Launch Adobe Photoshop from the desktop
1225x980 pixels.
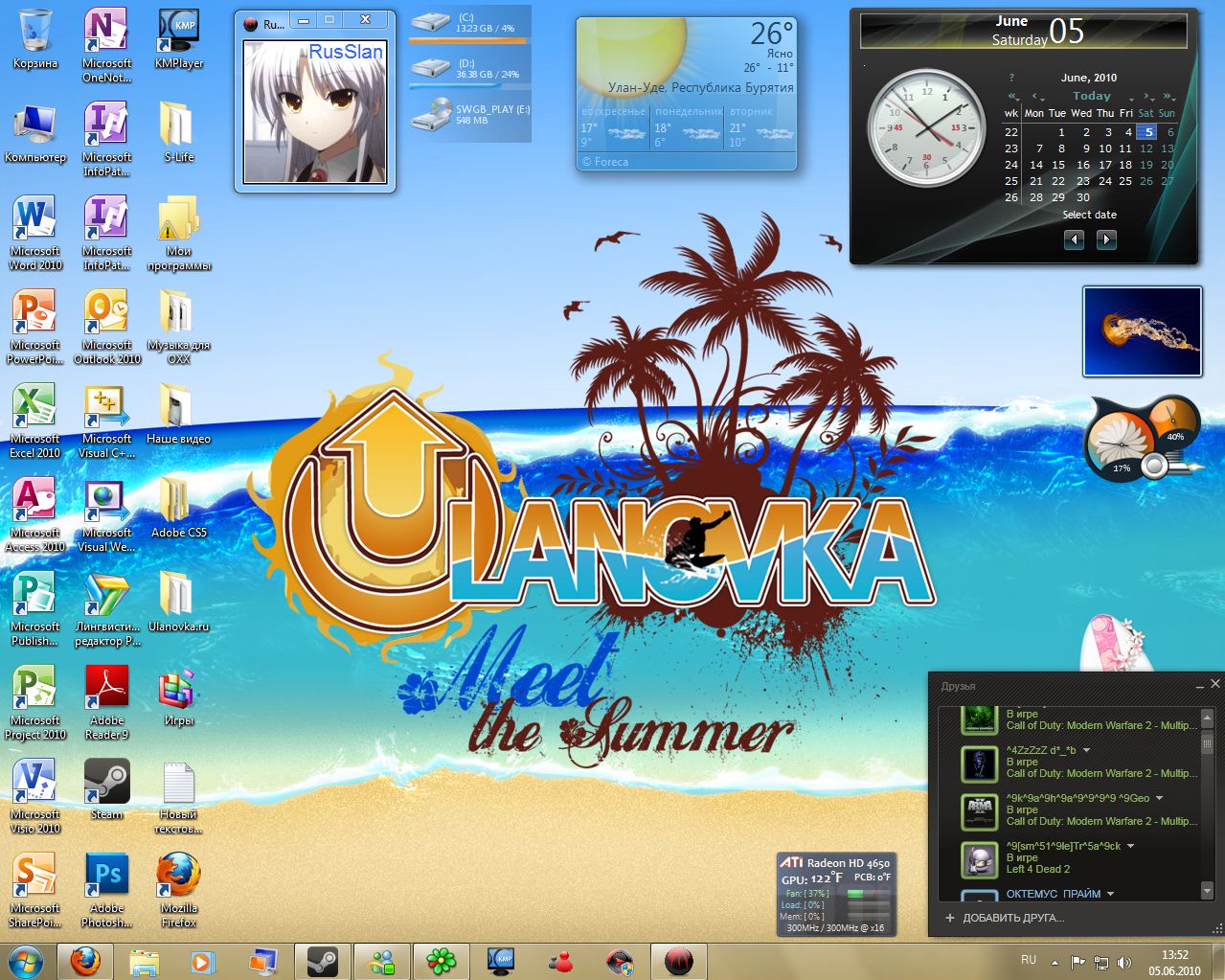point(106,877)
